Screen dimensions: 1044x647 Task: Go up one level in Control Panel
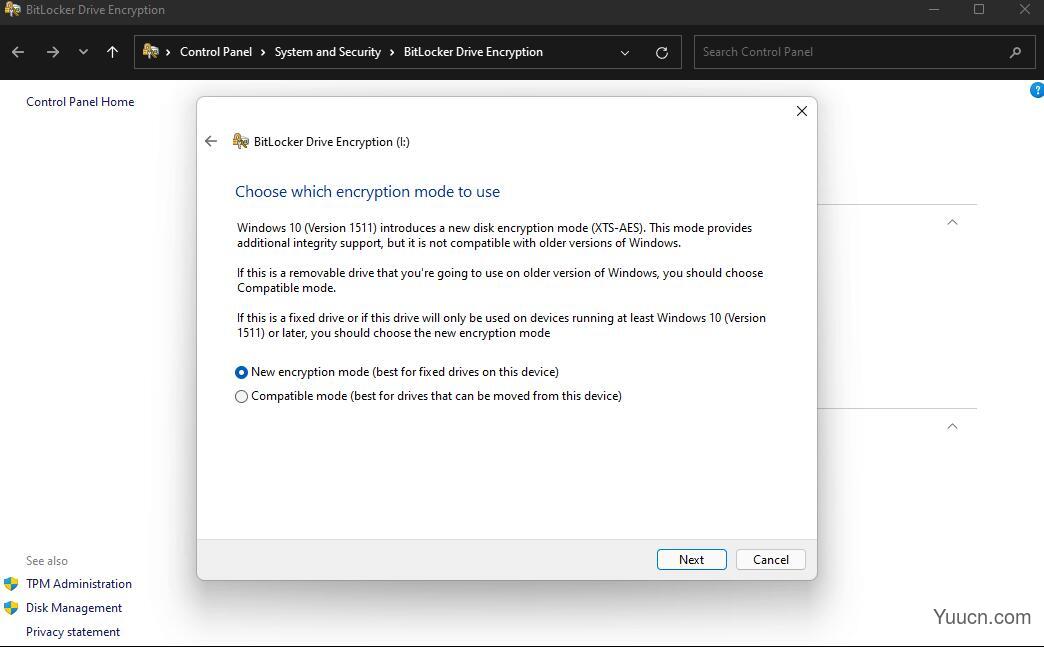pos(113,52)
